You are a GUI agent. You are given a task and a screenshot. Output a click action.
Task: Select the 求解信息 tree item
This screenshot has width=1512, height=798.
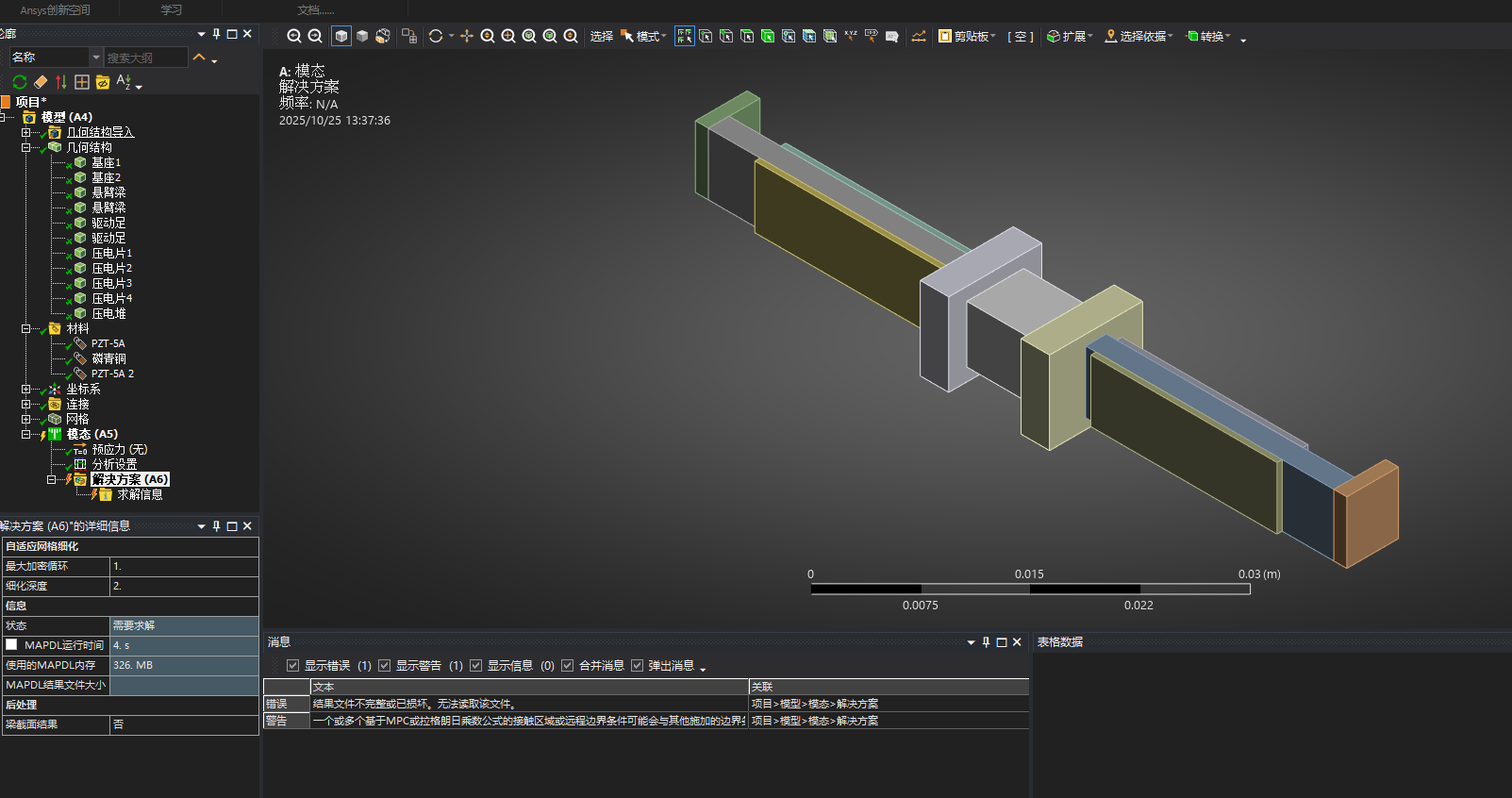pyautogui.click(x=140, y=494)
